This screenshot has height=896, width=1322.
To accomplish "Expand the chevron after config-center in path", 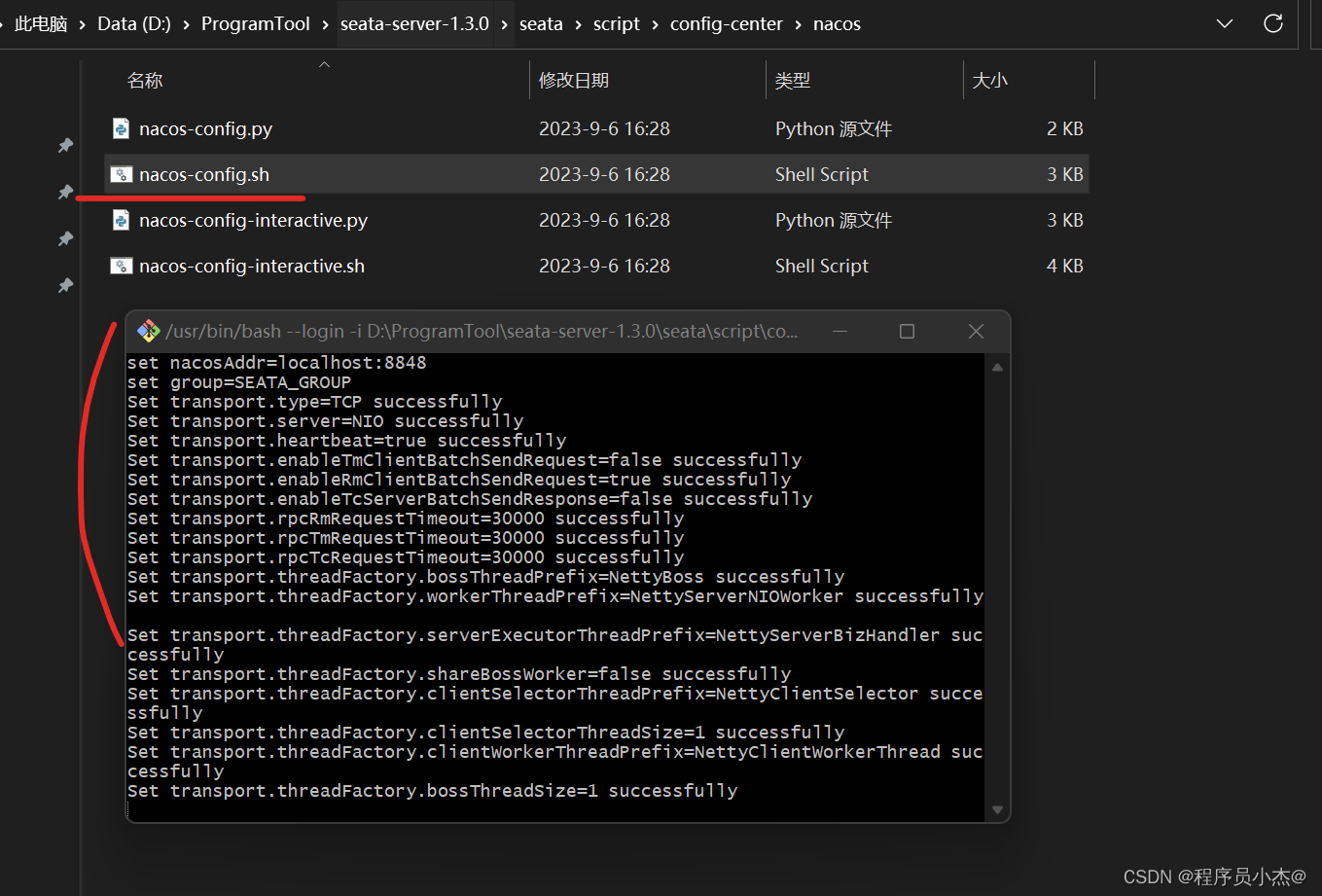I will 798,24.
